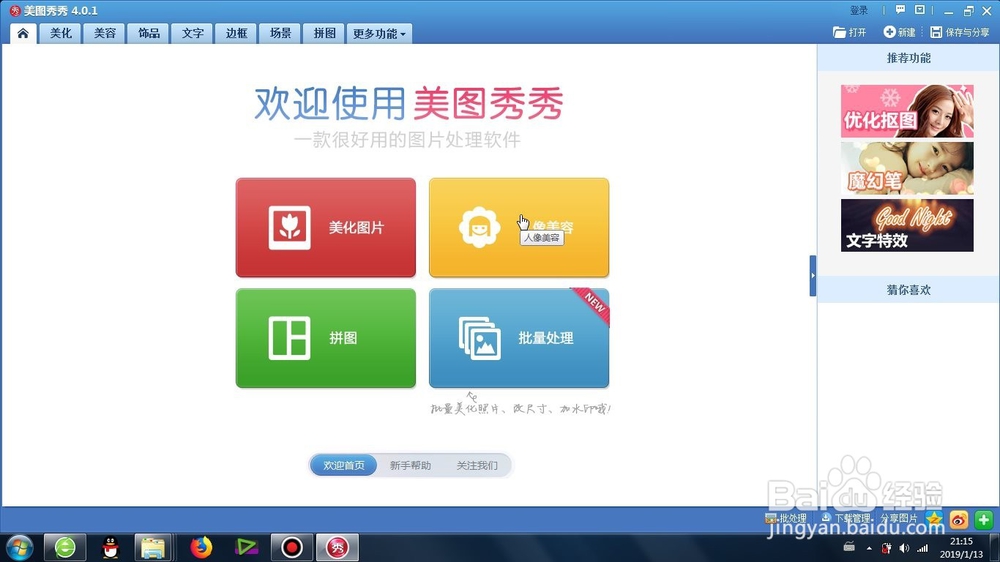Click the collage grid icon on green tile
This screenshot has width=1000, height=562.
[x=290, y=338]
